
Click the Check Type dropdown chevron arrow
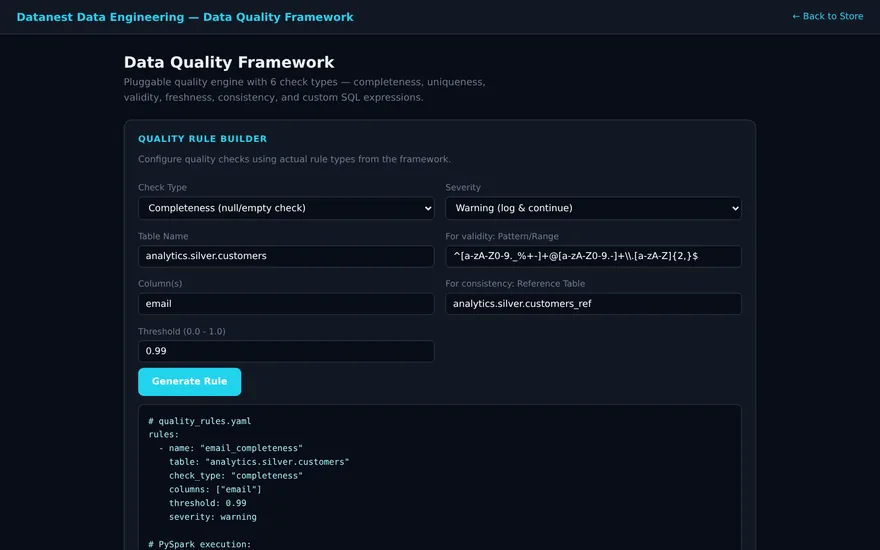click(x=428, y=209)
